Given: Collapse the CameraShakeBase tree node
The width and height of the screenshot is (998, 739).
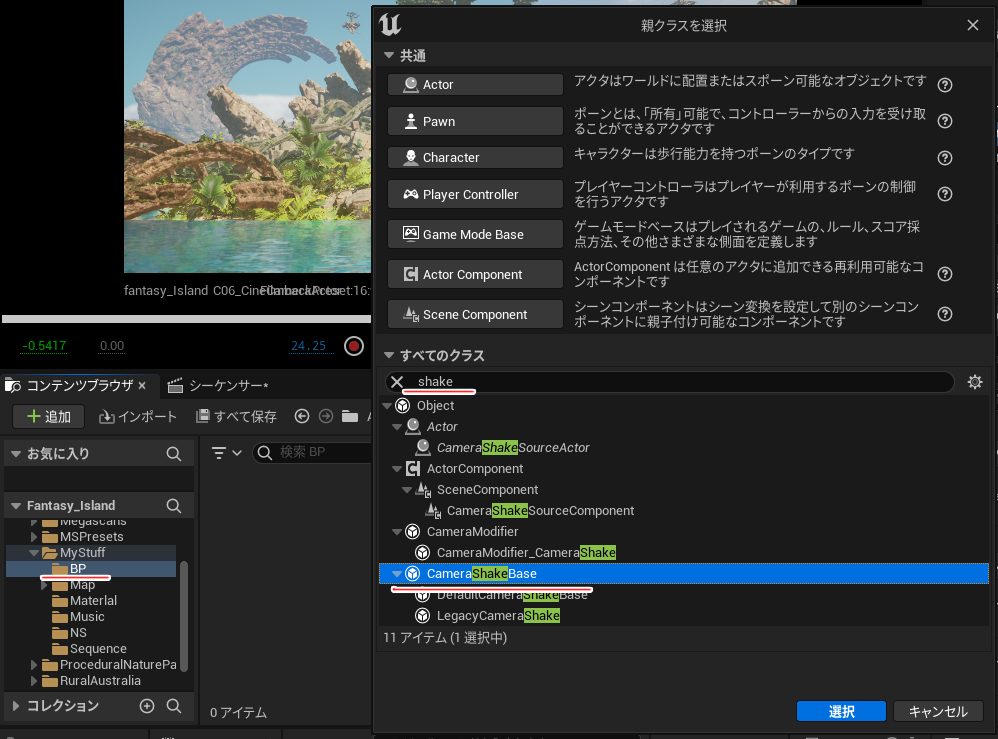Looking at the screenshot, I should tap(397, 574).
